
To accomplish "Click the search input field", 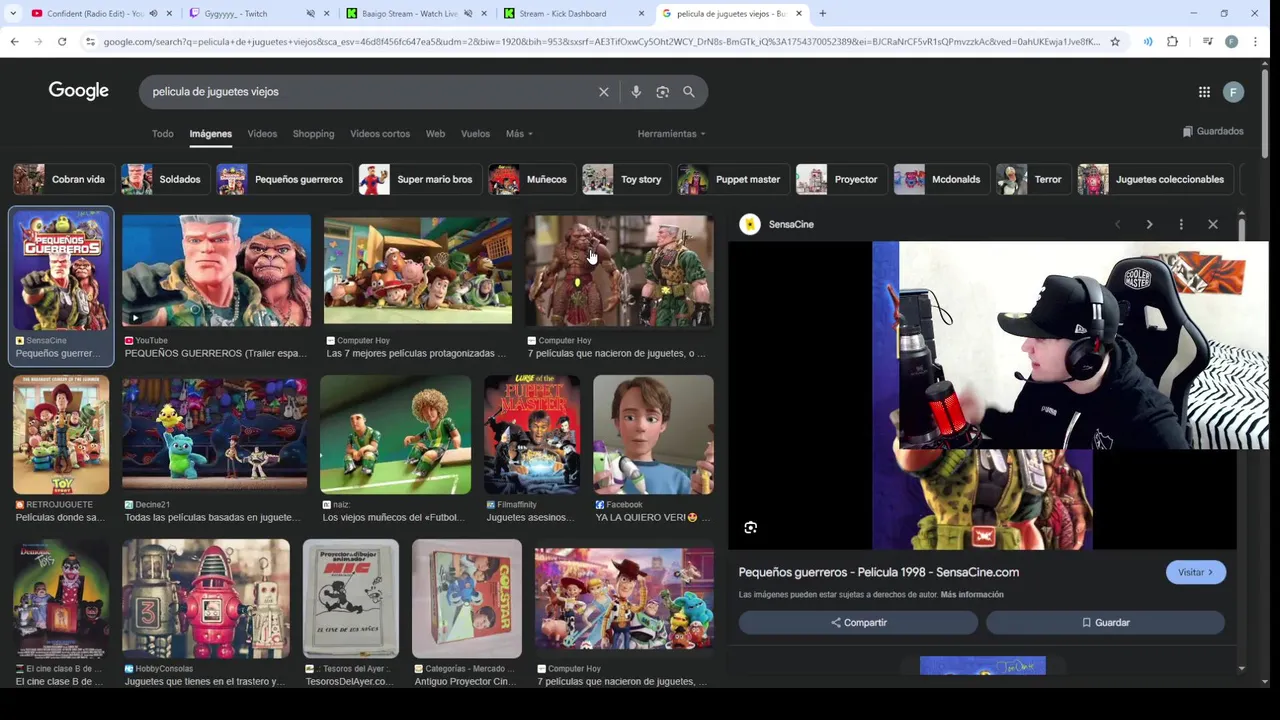I will tap(370, 92).
